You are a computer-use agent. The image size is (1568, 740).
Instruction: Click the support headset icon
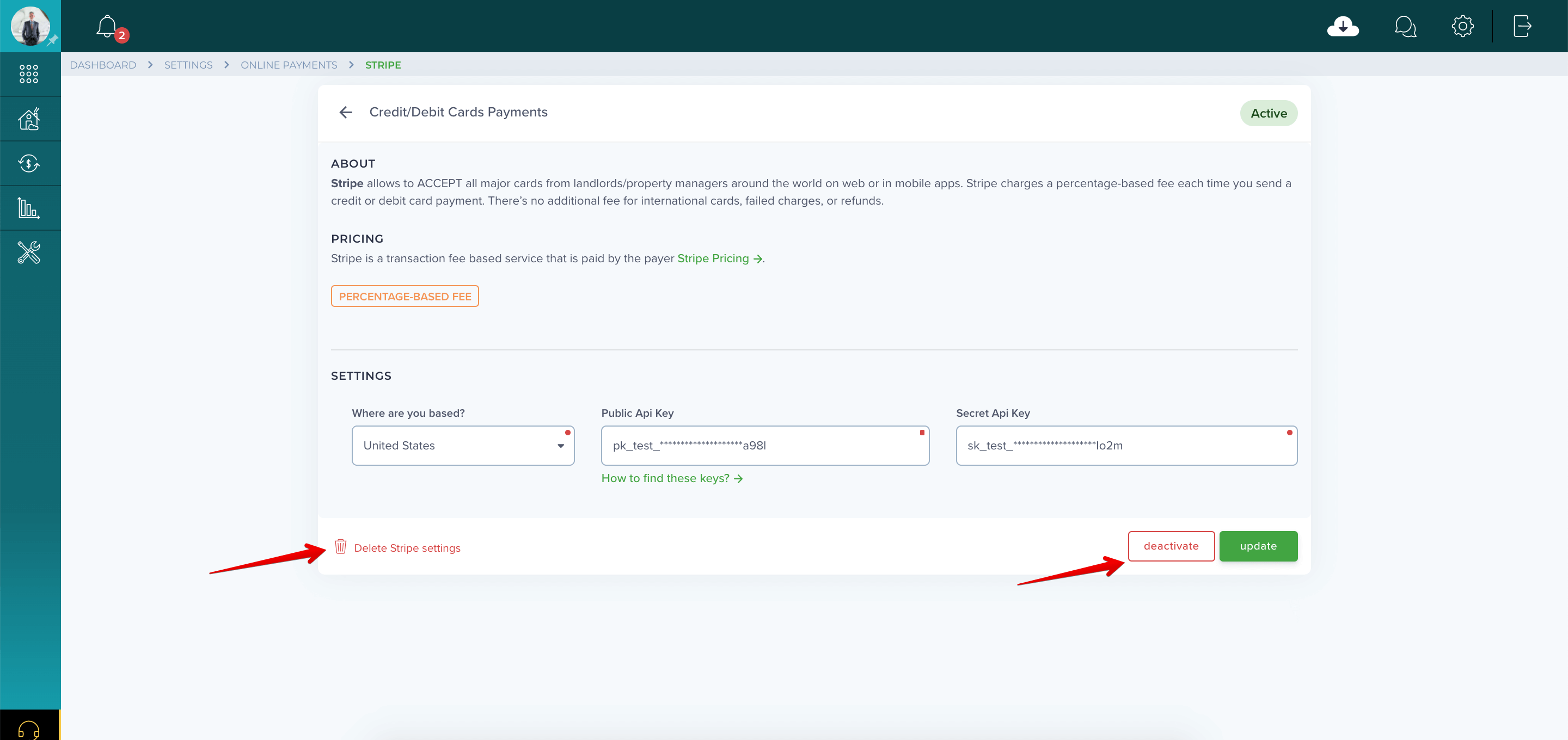[x=29, y=729]
